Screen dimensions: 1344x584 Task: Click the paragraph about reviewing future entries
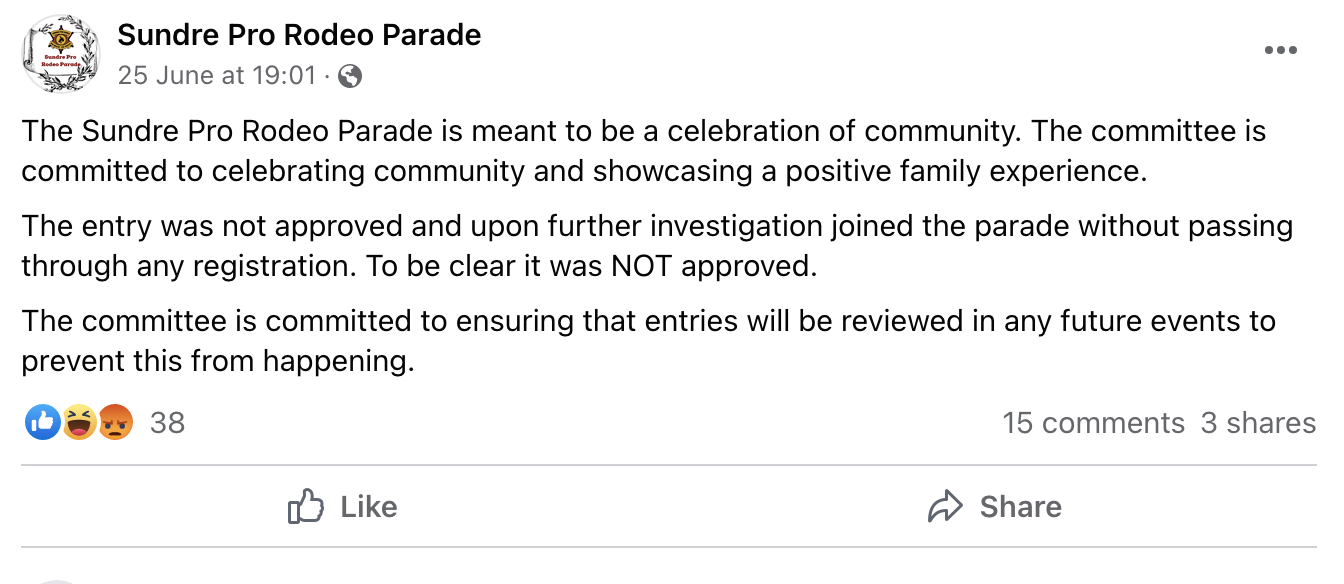(x=648, y=341)
